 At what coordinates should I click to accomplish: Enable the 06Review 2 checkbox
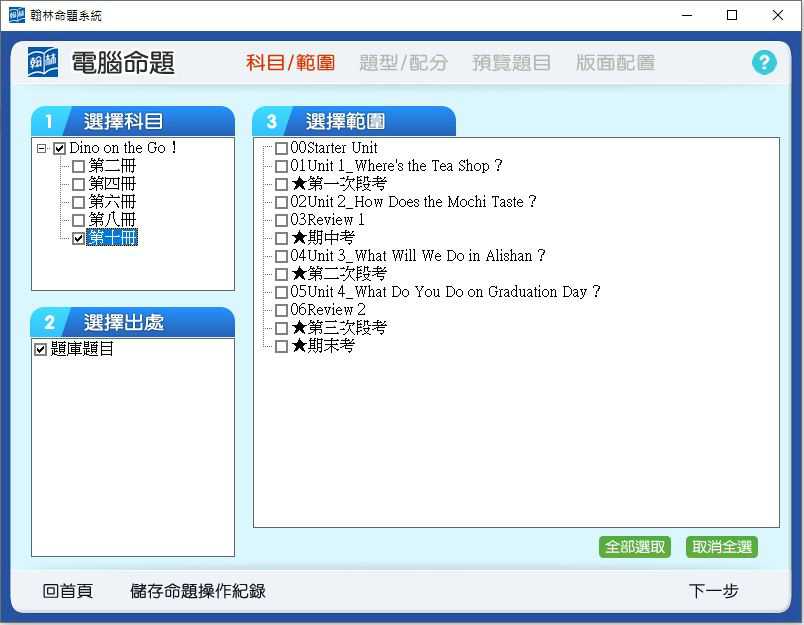(282, 310)
